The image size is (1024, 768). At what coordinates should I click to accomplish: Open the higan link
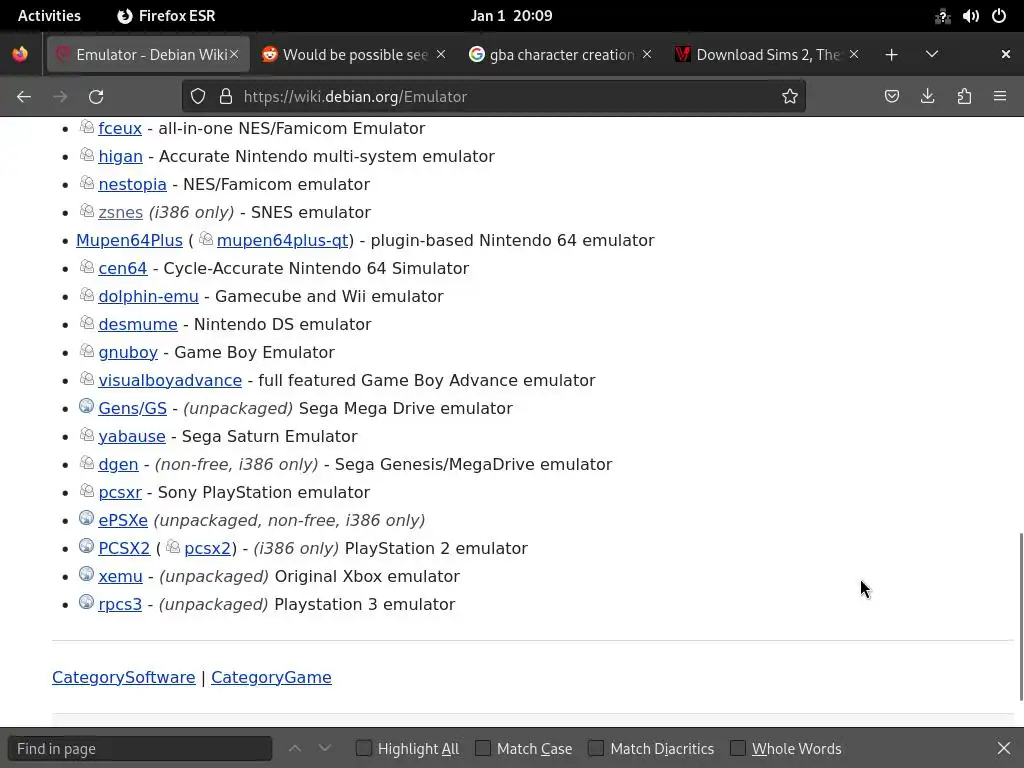(120, 157)
